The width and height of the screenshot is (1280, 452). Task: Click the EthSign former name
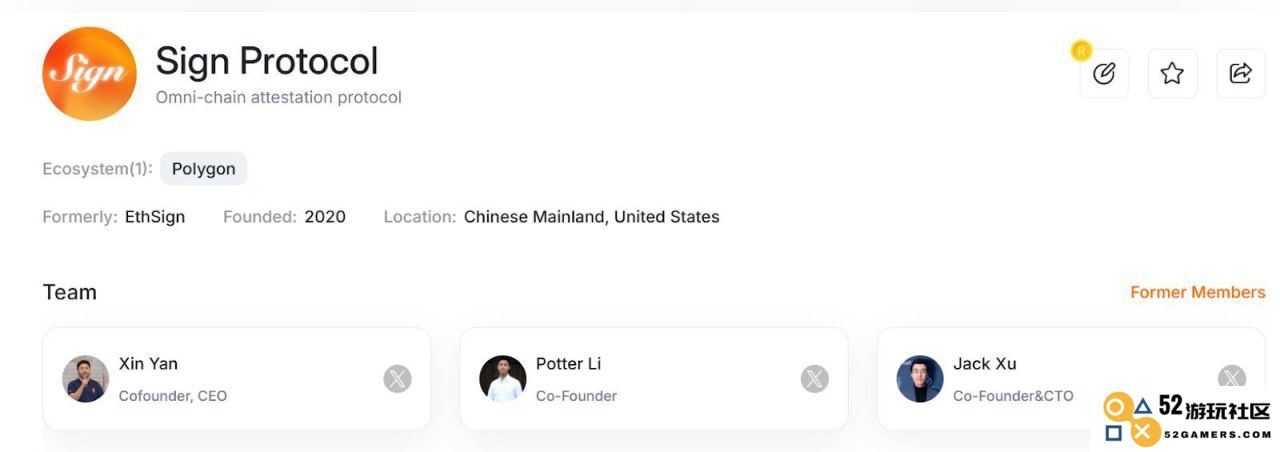[155, 217]
